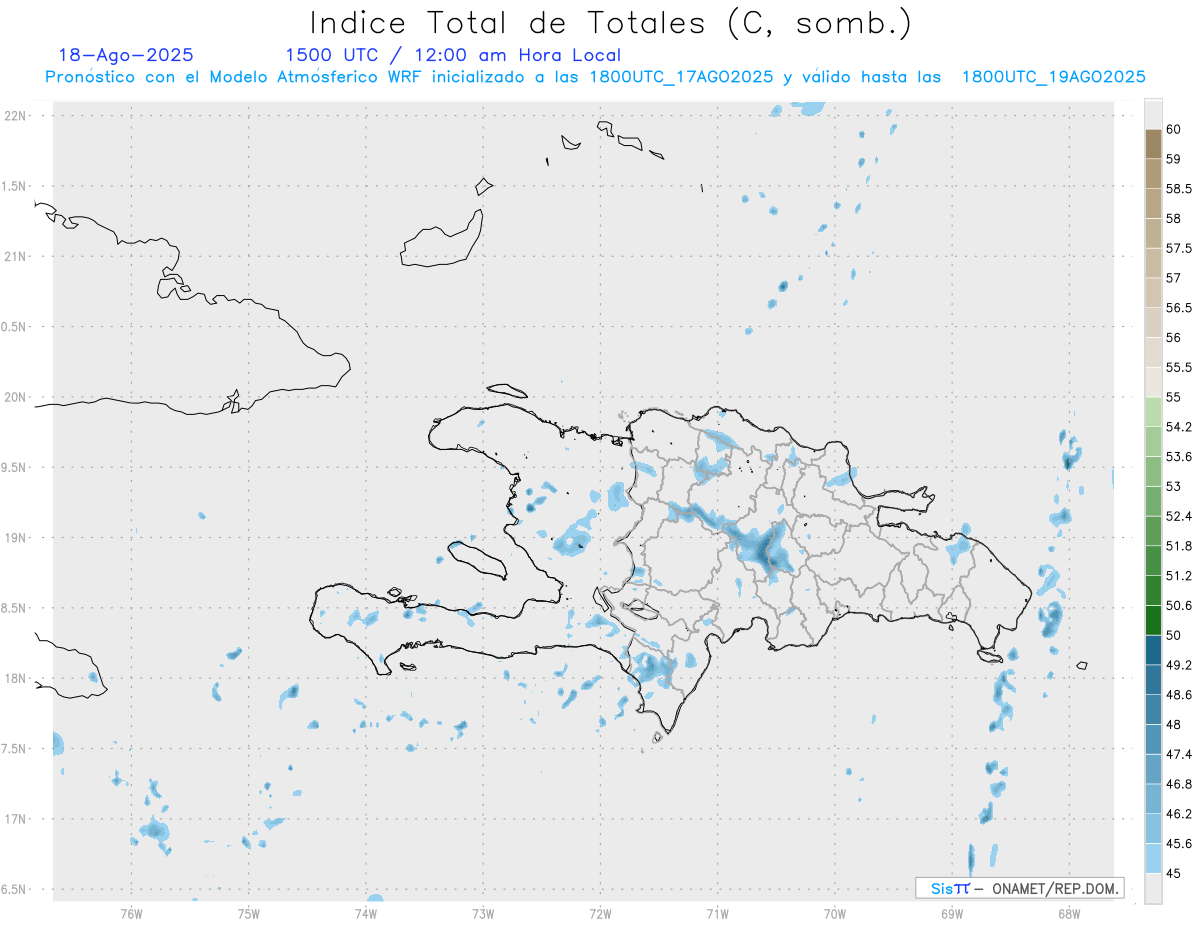Click the colorbar value '53.6'

1179,457
